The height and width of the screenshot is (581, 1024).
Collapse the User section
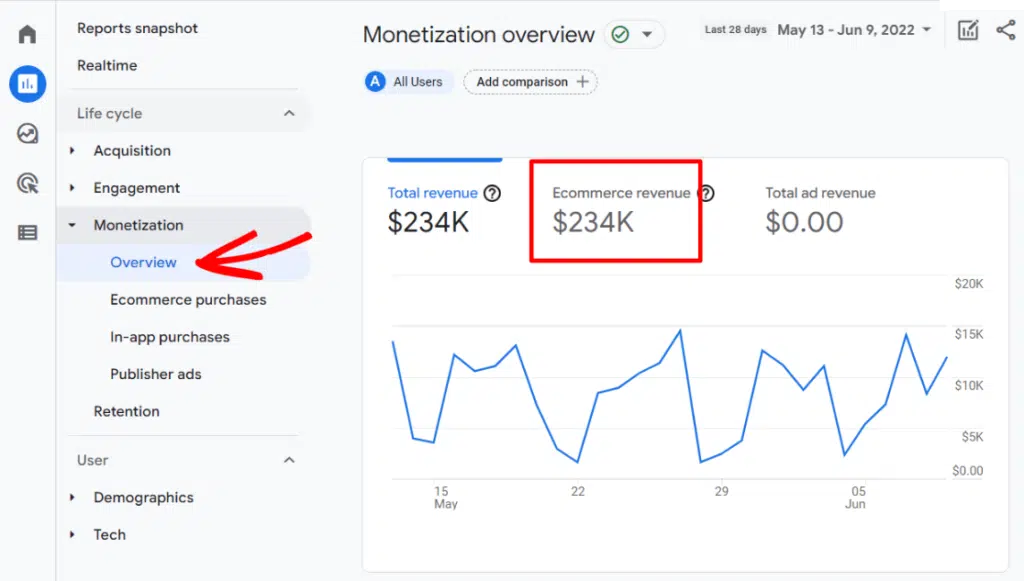click(289, 460)
